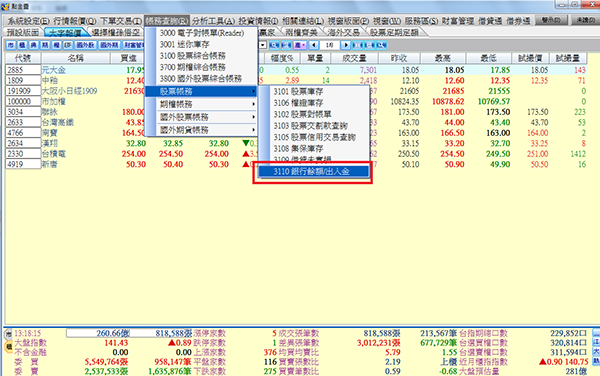Go to next page arrow in toolbar
This screenshot has width=600, height=376.
coord(345,45)
